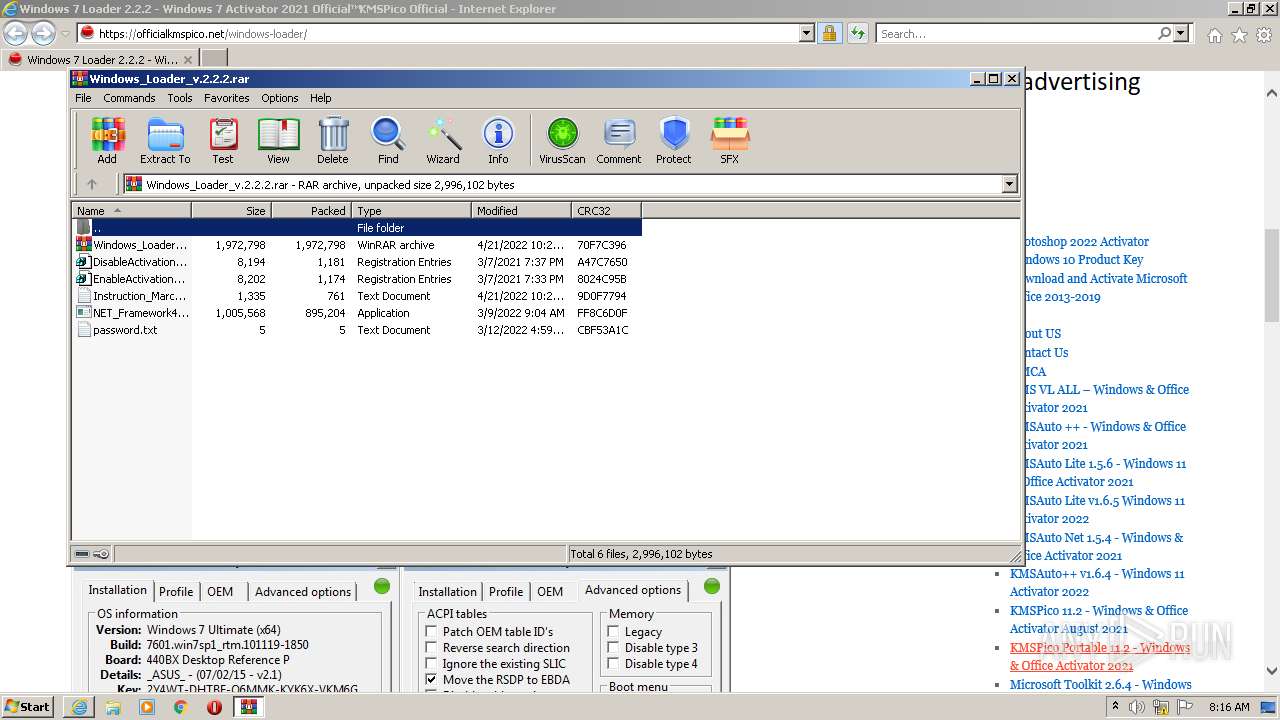Open the IE home page icon
The image size is (1280, 720).
[1214, 35]
